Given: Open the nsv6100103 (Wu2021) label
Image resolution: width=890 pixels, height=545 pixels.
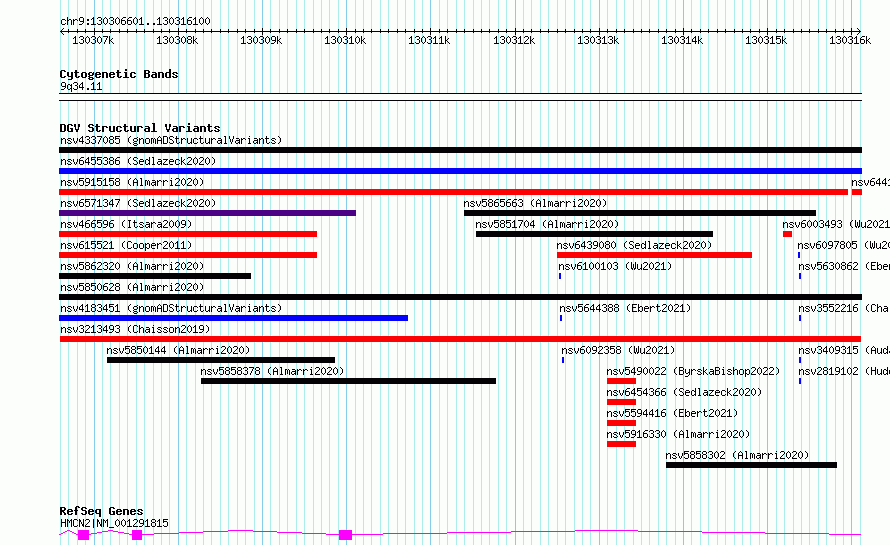Looking at the screenshot, I should pos(615,266).
